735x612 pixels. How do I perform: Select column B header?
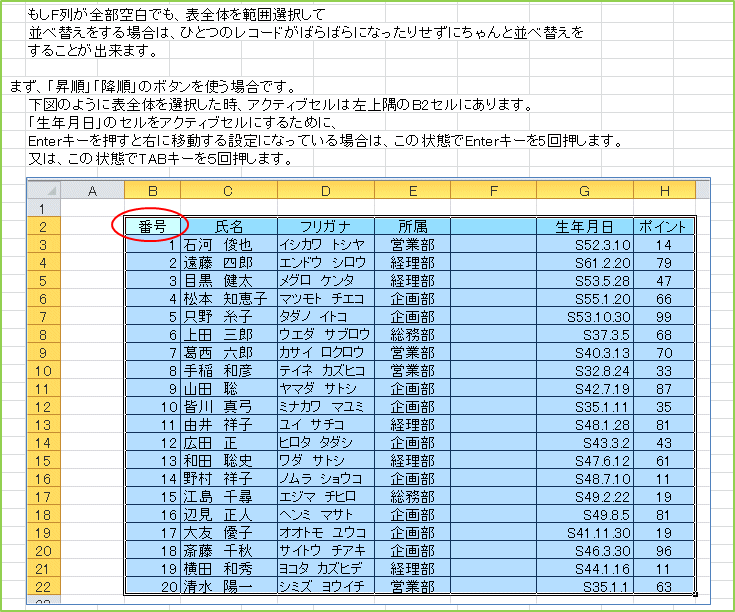pyautogui.click(x=152, y=190)
